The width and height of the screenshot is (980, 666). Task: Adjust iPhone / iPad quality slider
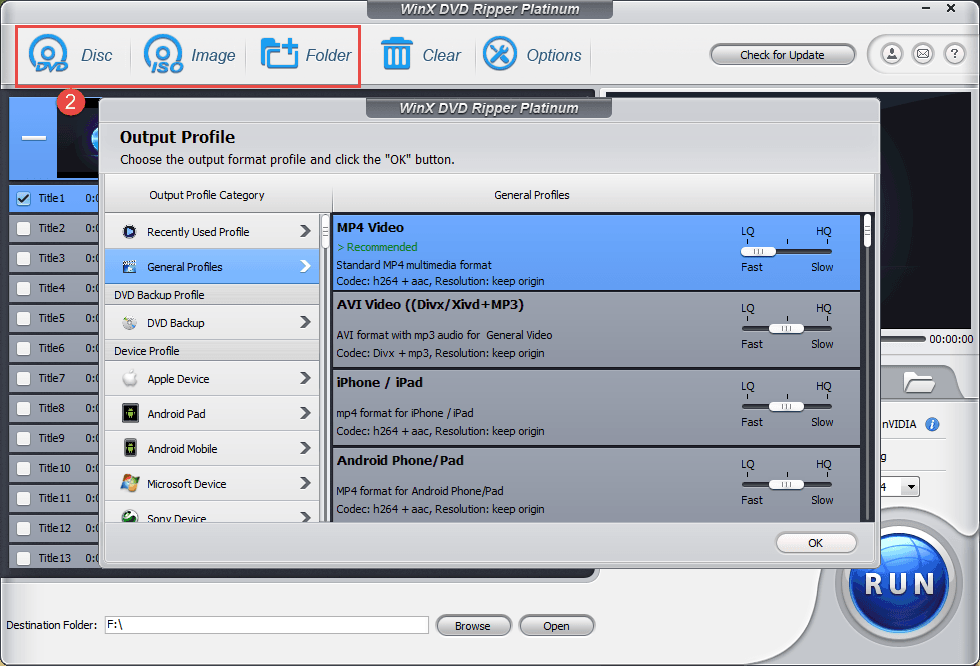pos(787,406)
